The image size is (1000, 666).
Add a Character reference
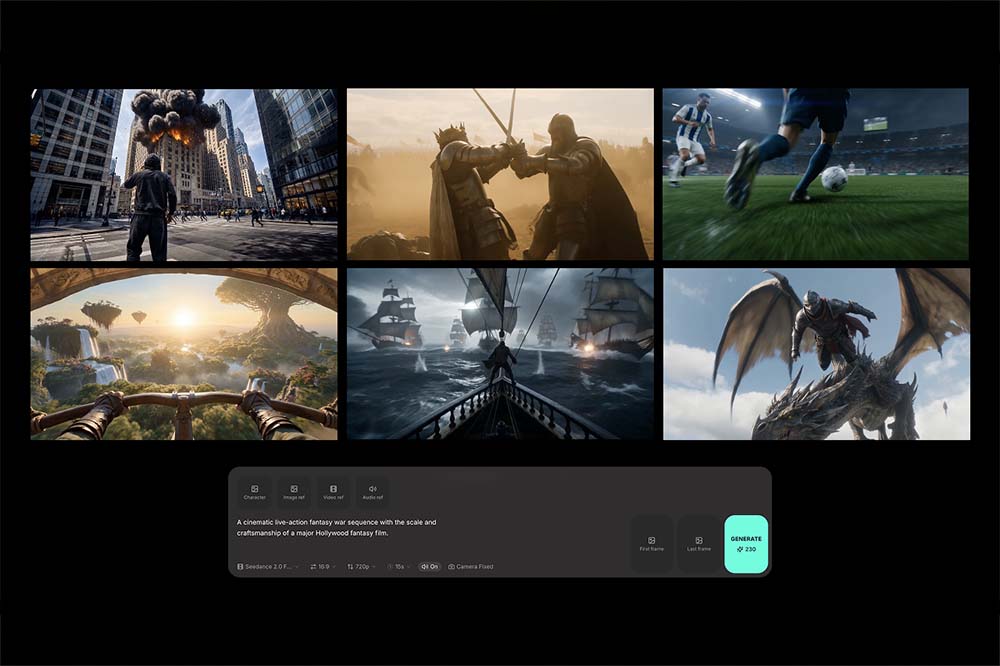pos(254,492)
